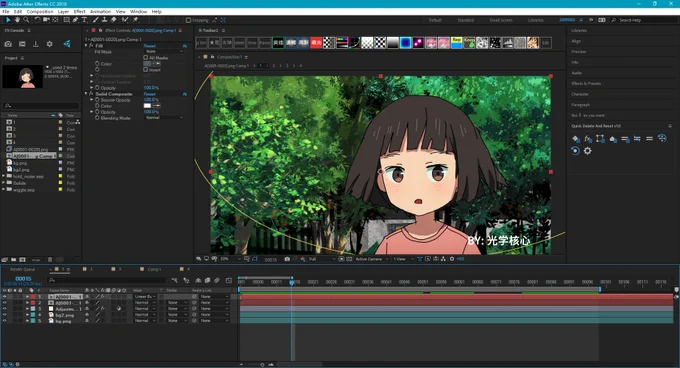Hide the bg2.png layer eye toggle
This screenshot has height=368, width=680.
pos(5,315)
